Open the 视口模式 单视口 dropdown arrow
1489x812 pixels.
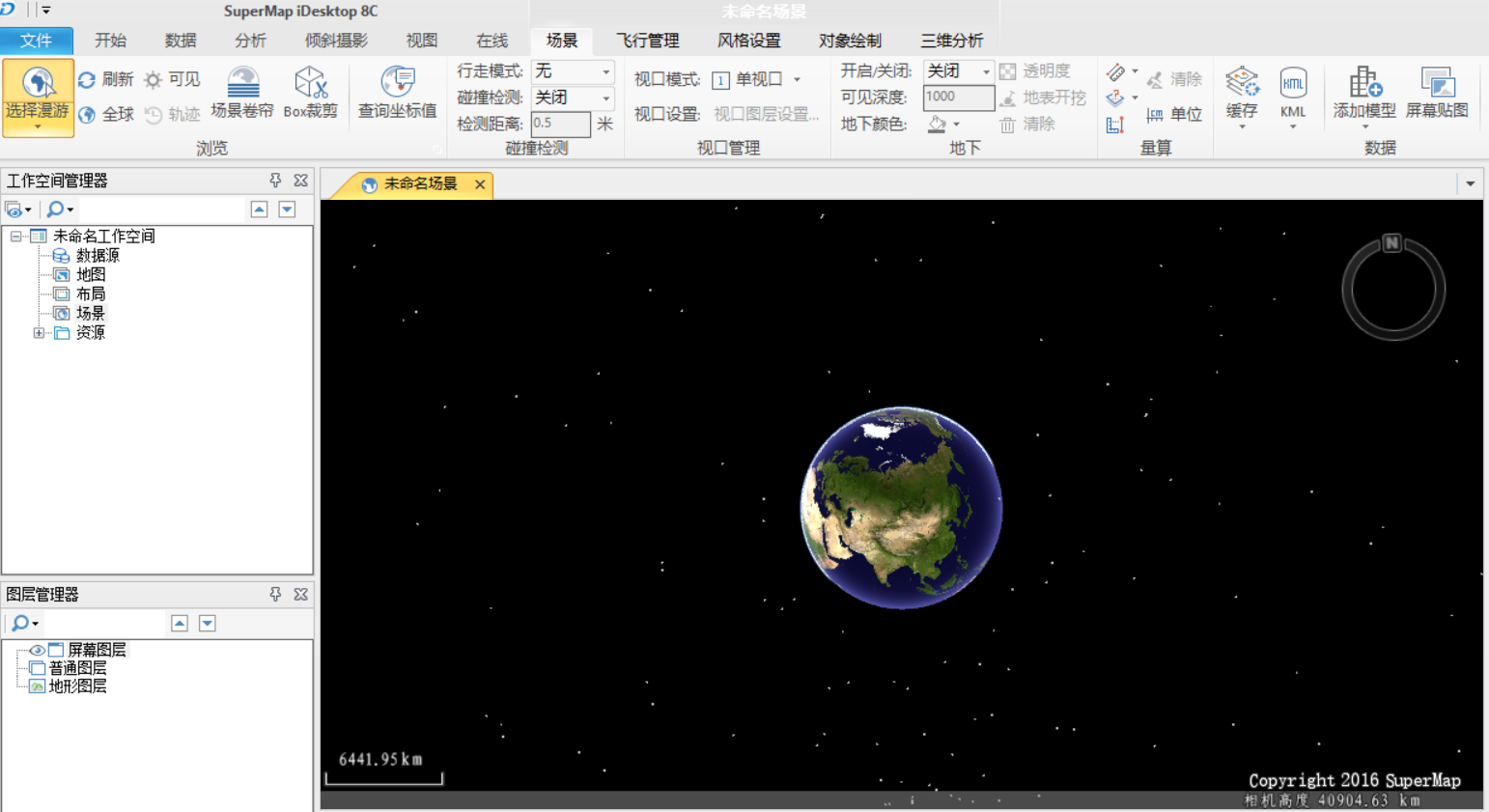pos(797,80)
